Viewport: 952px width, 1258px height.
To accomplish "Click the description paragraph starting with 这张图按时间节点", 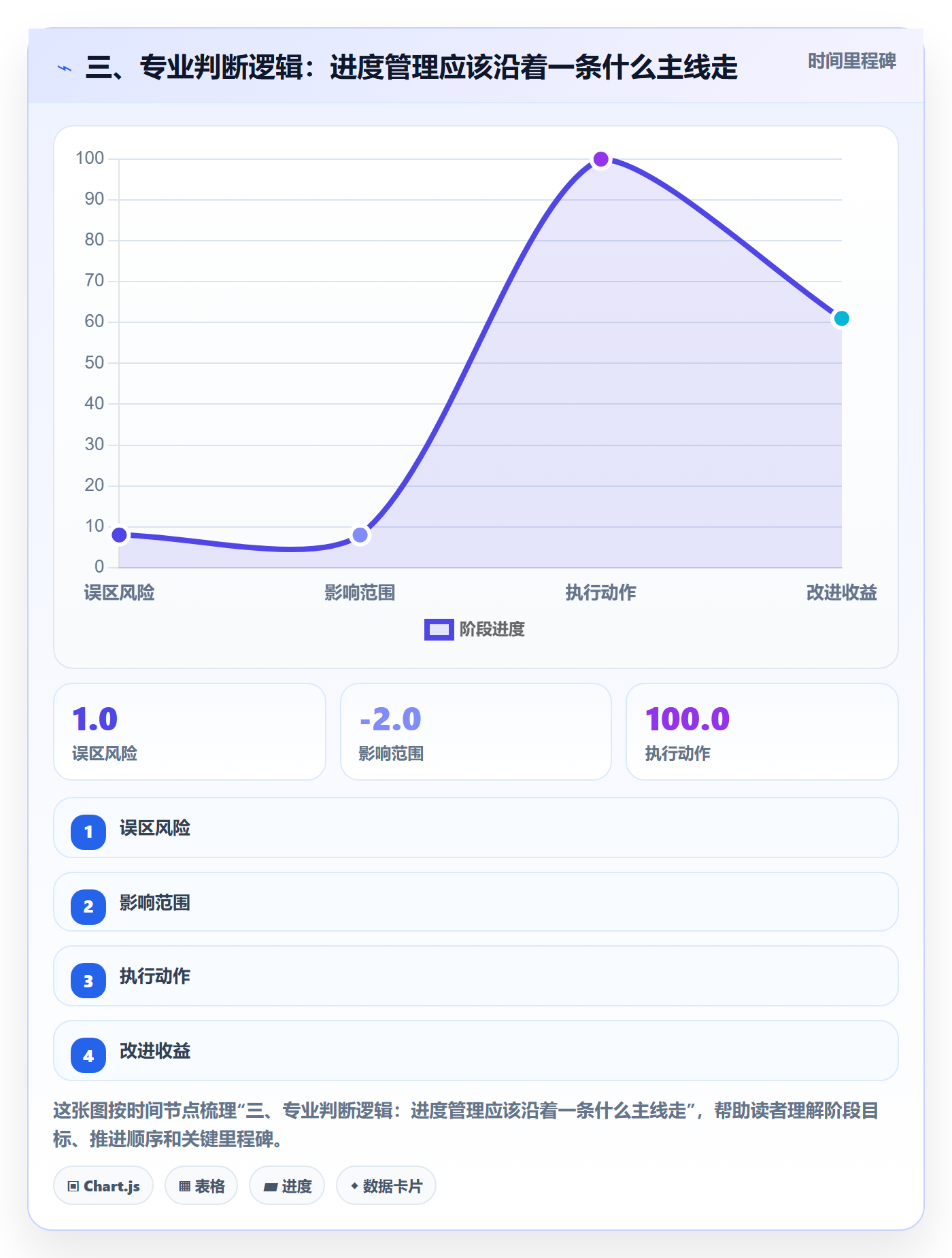I will 466,1125.
